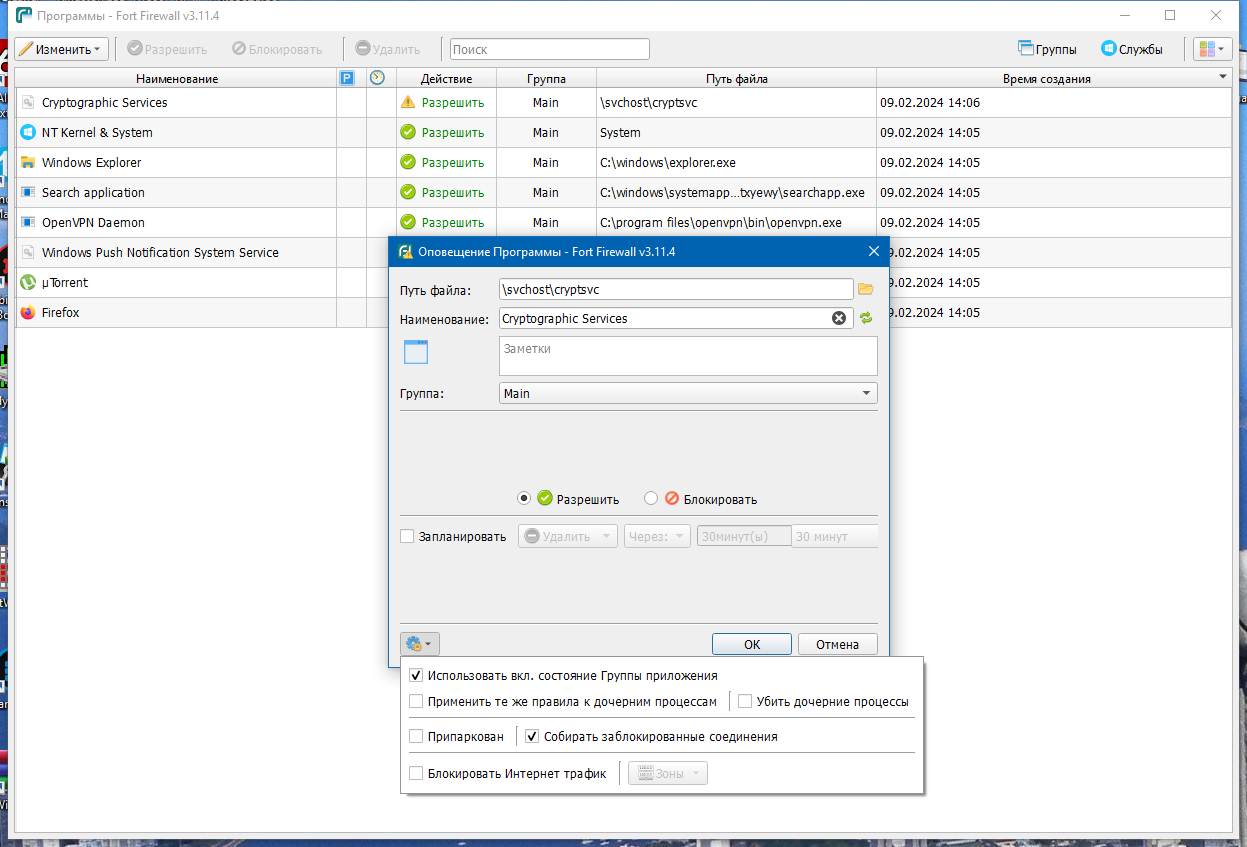Open the Services (Службы) list

tap(1132, 49)
